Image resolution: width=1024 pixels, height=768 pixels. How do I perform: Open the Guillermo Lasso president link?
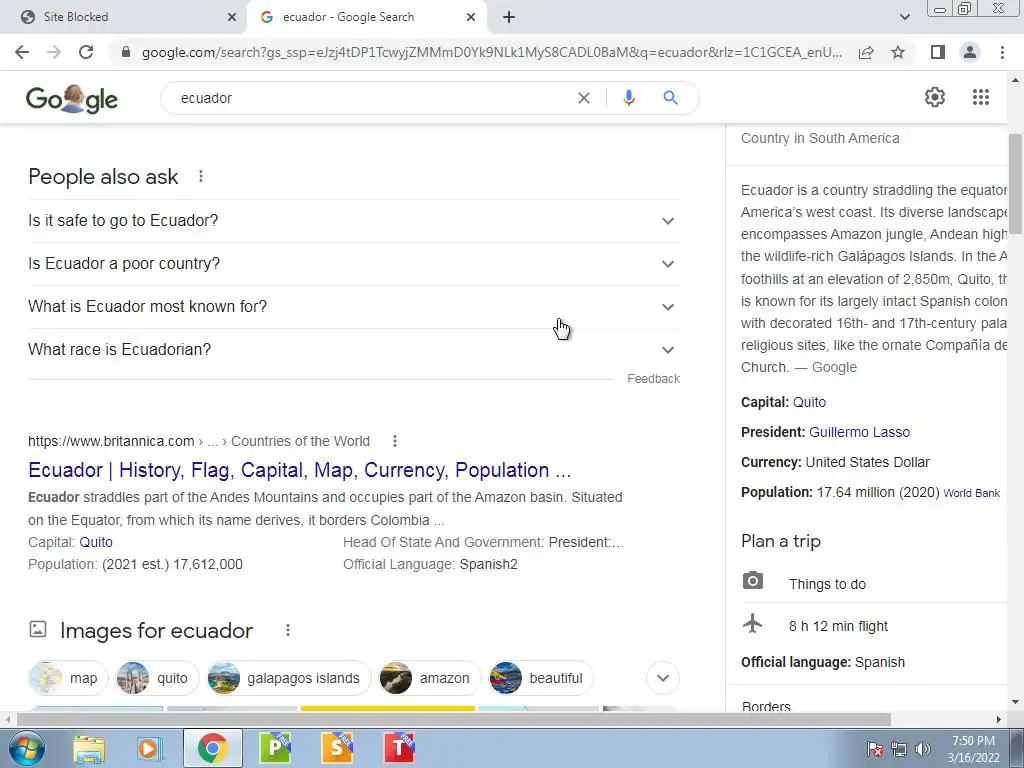859,432
